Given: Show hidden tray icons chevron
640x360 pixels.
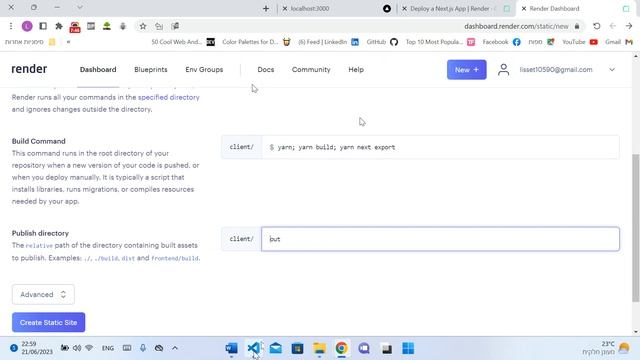Looking at the screenshot, I should (x=175, y=348).
